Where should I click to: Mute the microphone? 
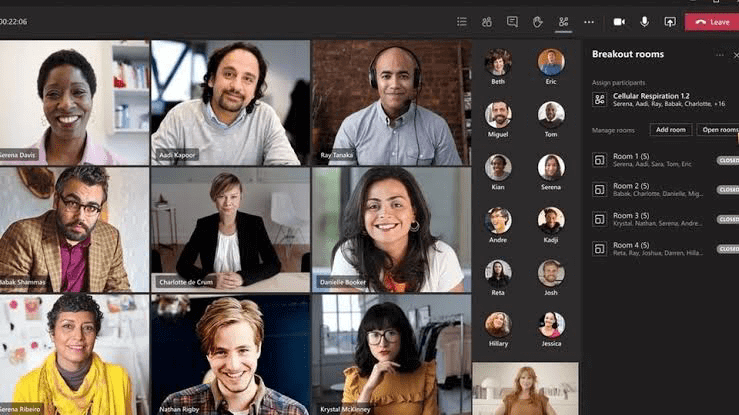[644, 21]
